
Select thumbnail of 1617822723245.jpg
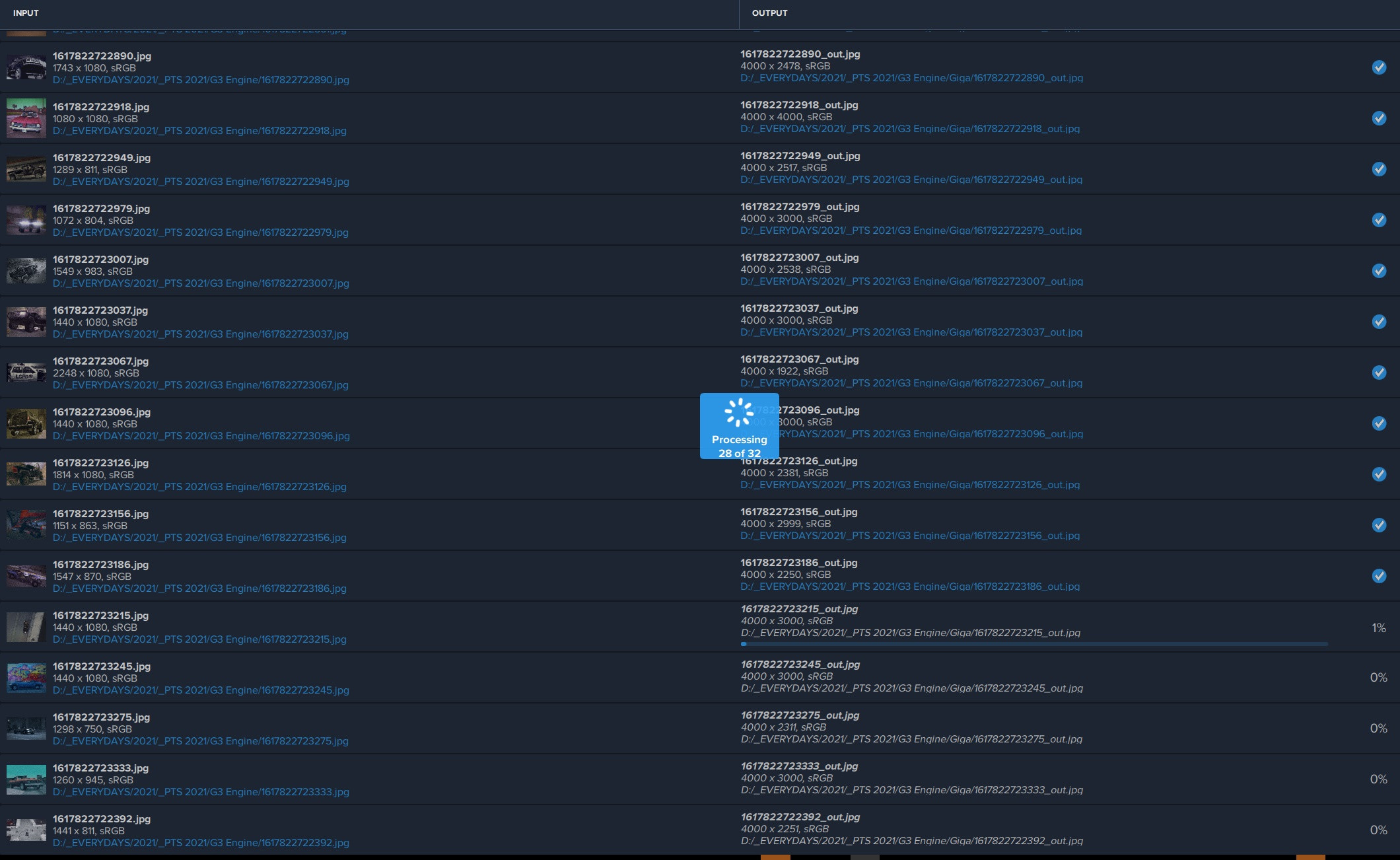[x=26, y=678]
